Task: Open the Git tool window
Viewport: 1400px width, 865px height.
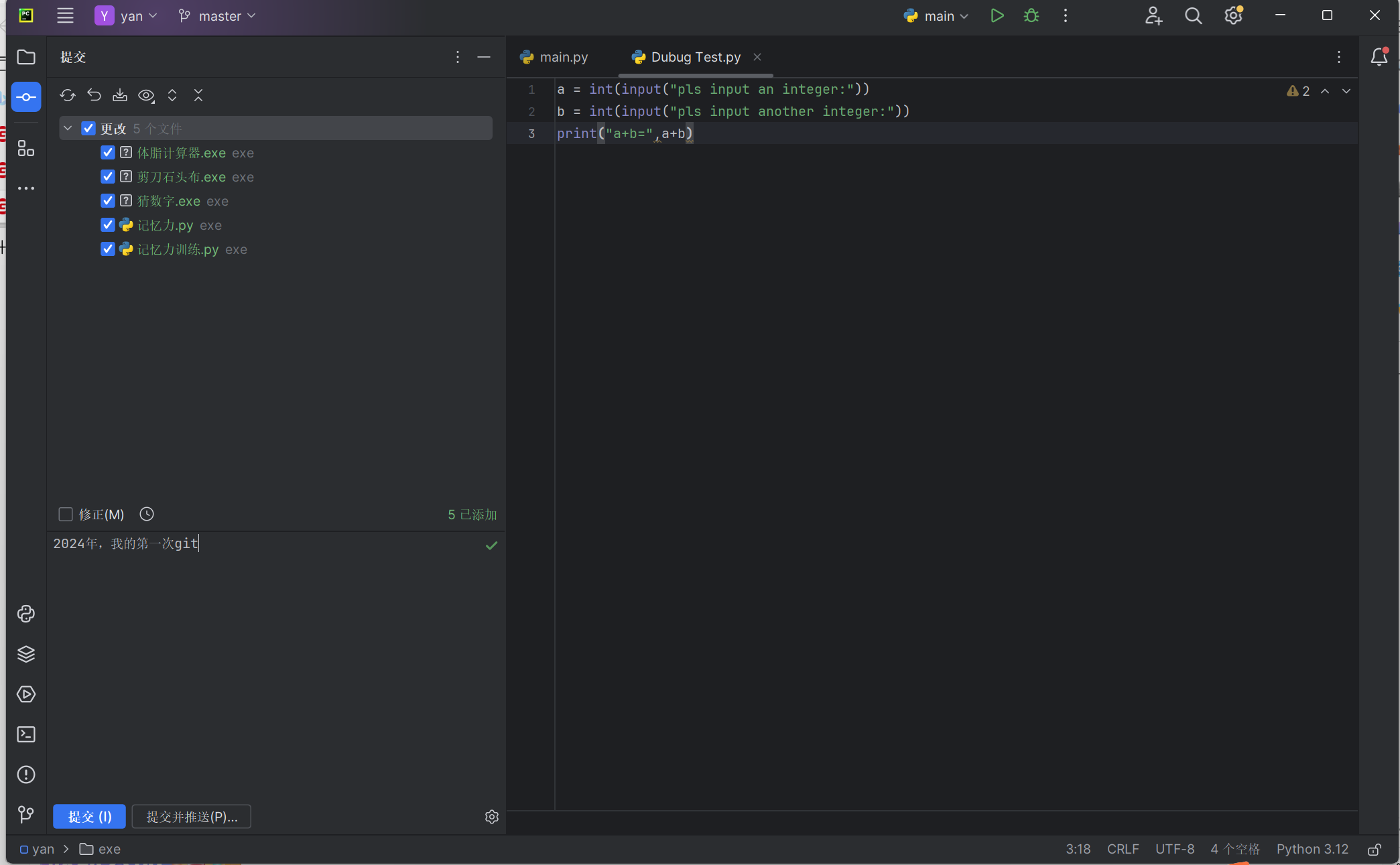Action: (26, 814)
